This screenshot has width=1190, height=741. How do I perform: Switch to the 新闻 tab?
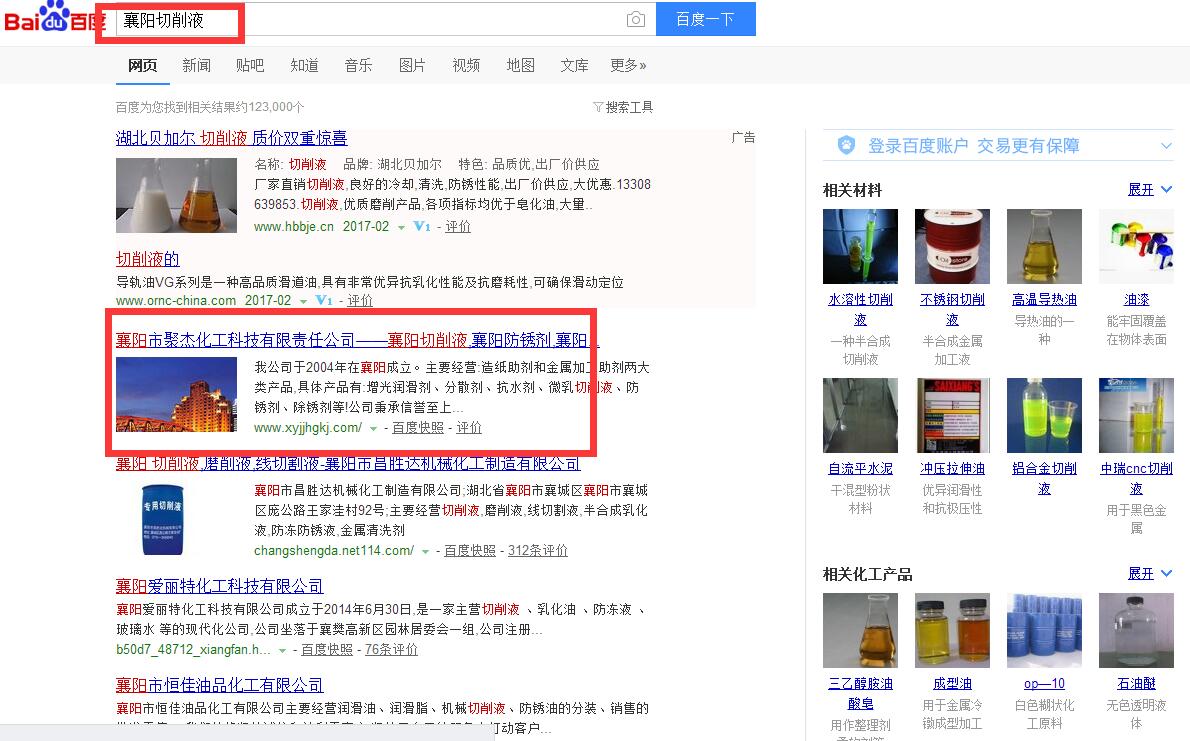click(x=197, y=65)
